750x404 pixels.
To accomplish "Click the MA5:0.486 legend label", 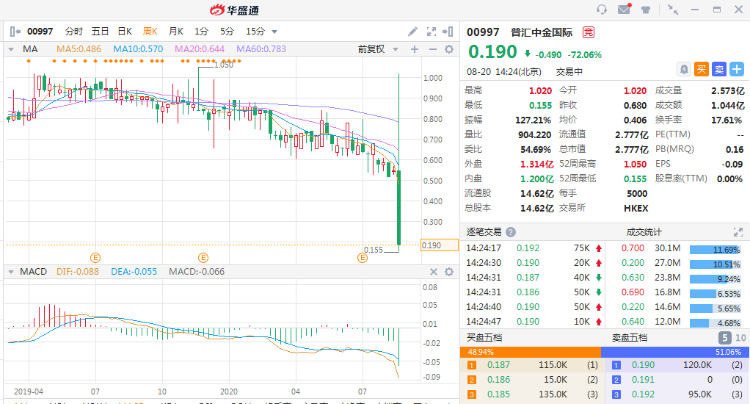I will click(x=79, y=49).
